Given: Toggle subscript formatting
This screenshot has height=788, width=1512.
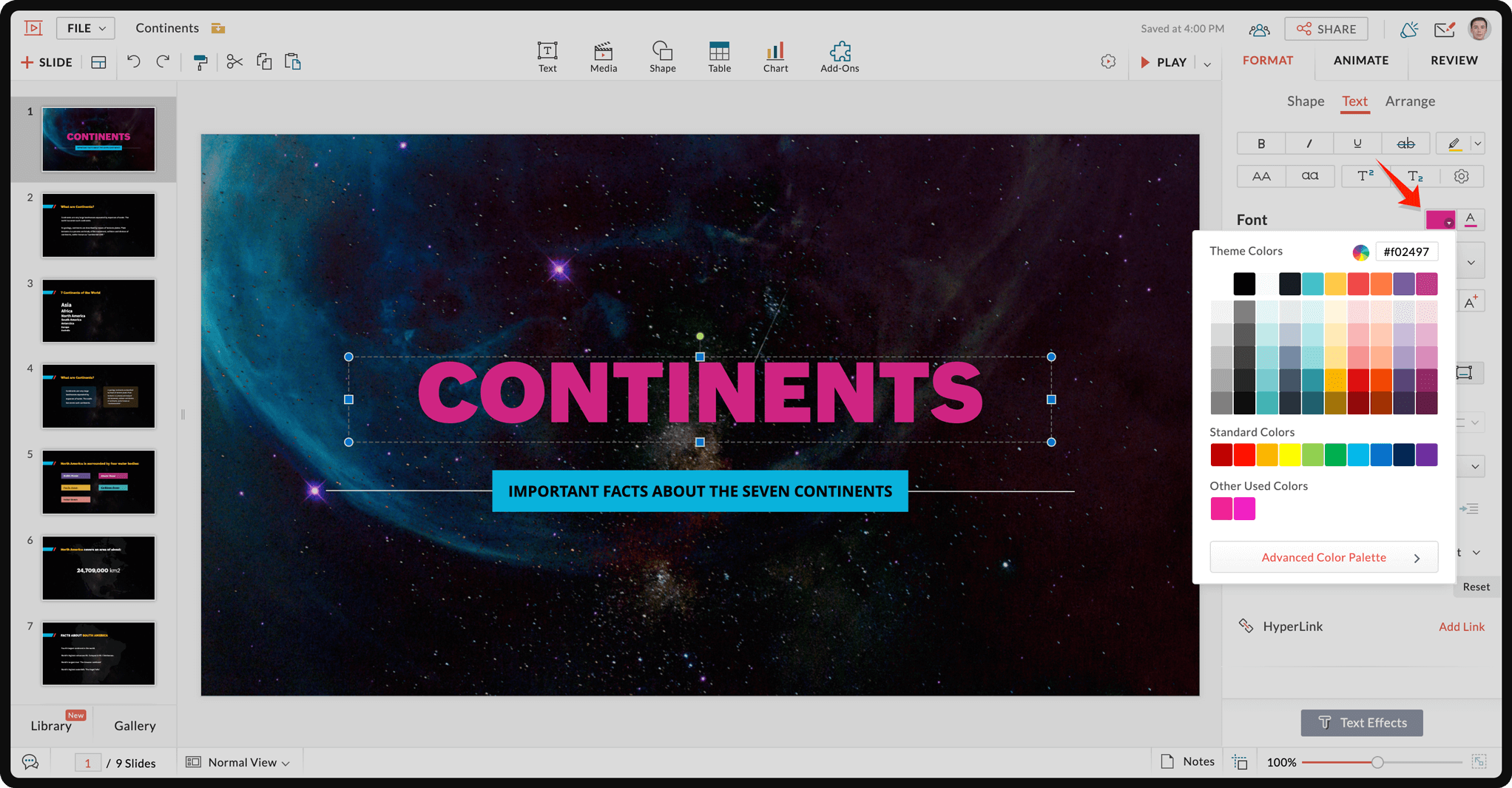Looking at the screenshot, I should [1415, 176].
